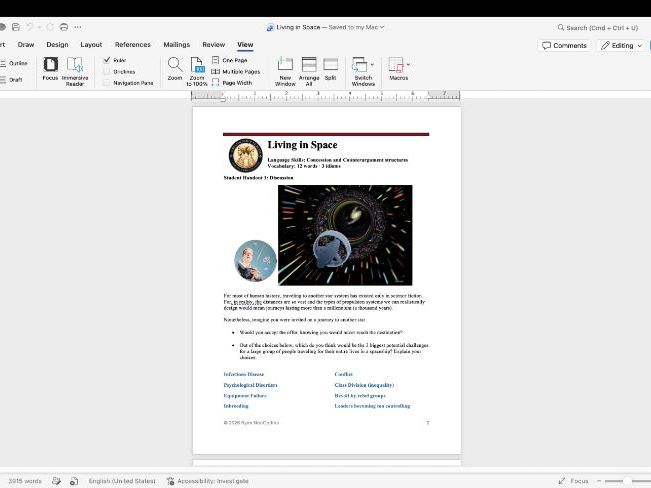The width and height of the screenshot is (651, 488).
Task: Click the 3915 words count
Action: click(25, 481)
